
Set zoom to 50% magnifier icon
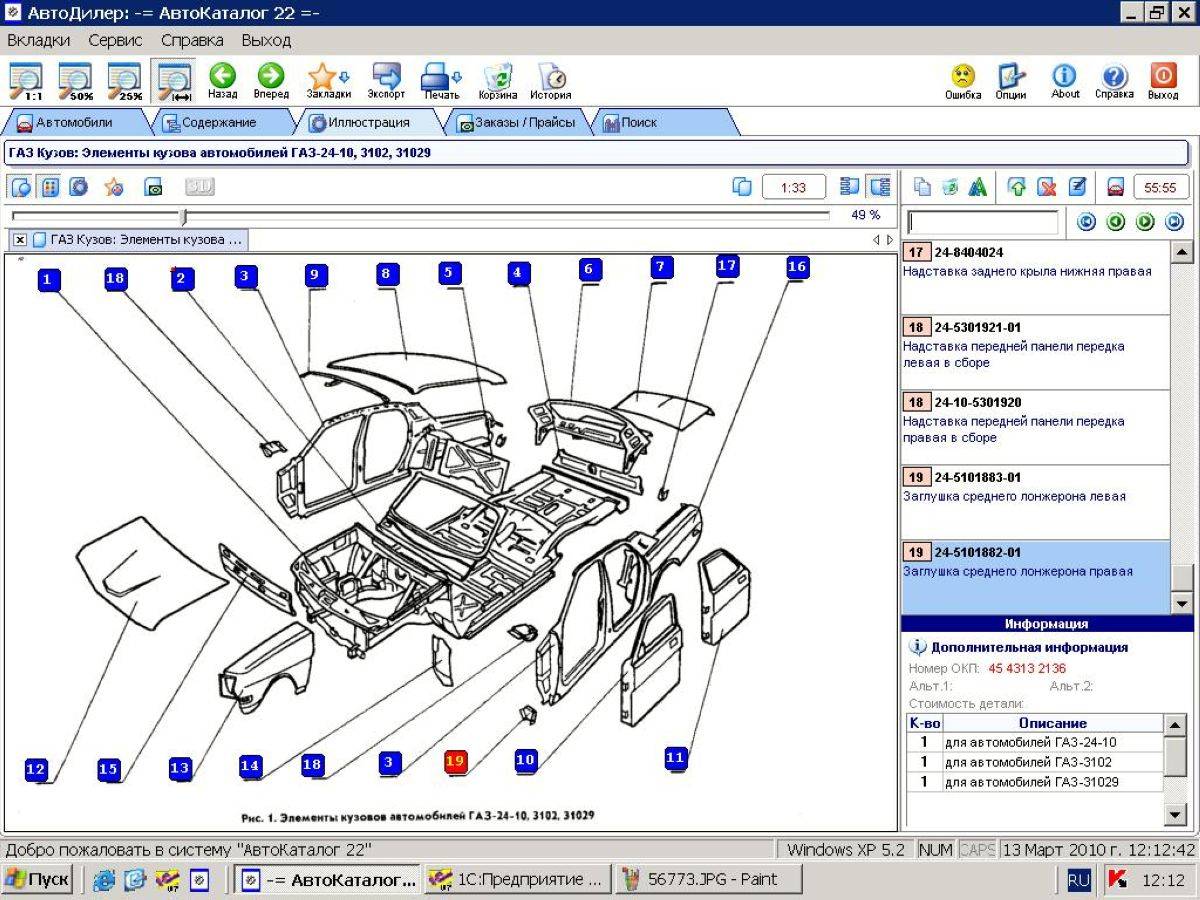pos(75,82)
